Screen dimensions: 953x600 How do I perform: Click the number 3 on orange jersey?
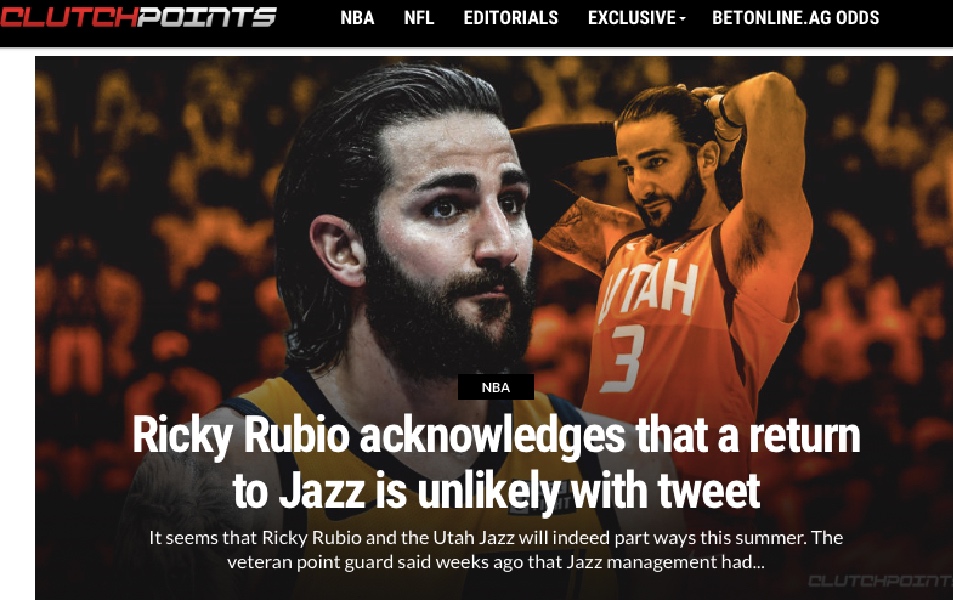(622, 359)
